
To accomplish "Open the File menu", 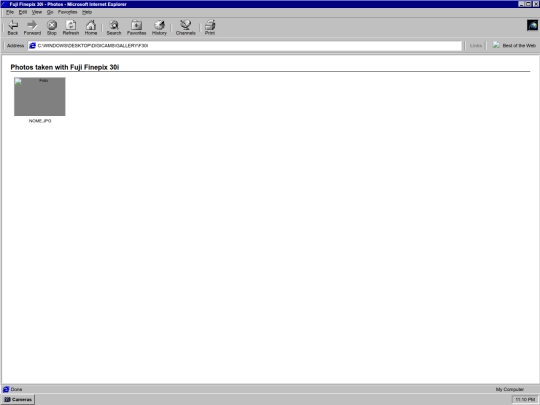I will coord(10,12).
